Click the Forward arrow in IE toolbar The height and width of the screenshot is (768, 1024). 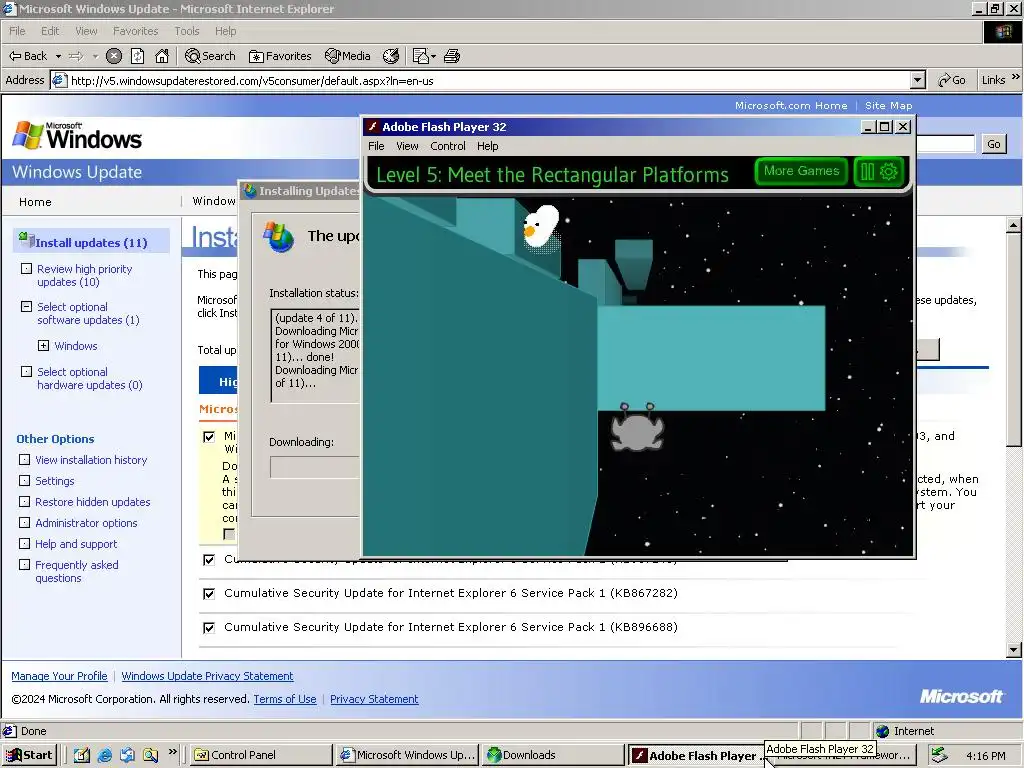click(76, 56)
